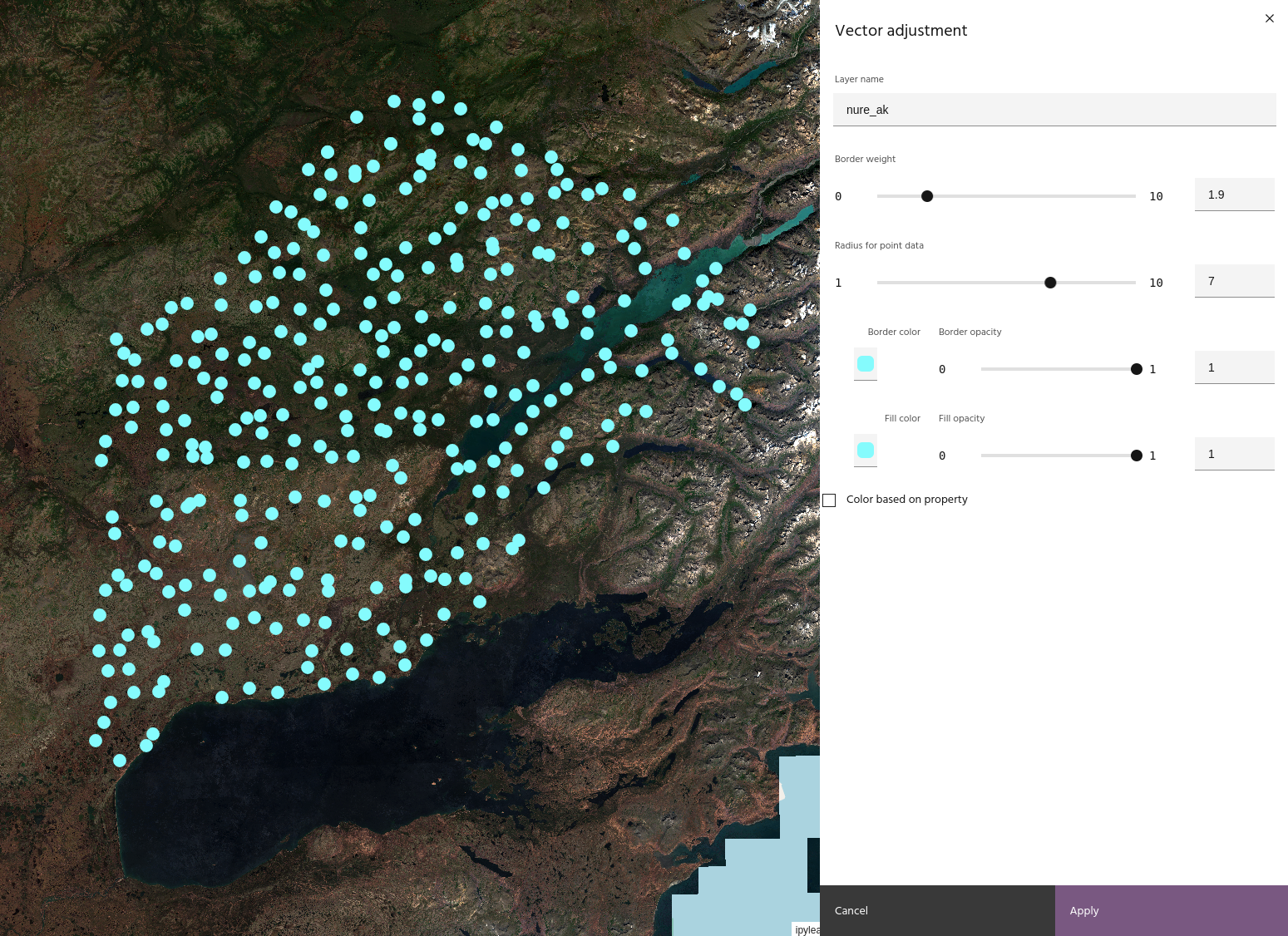Click the Border weight slider track near 10

[1123, 196]
